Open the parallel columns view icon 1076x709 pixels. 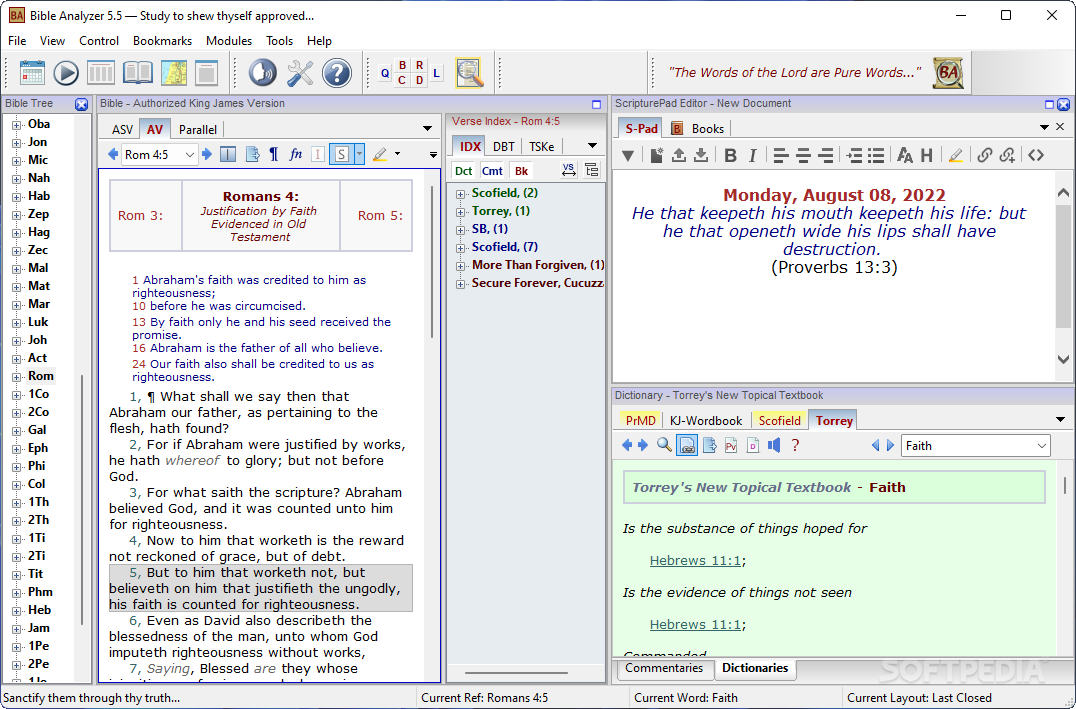(101, 73)
